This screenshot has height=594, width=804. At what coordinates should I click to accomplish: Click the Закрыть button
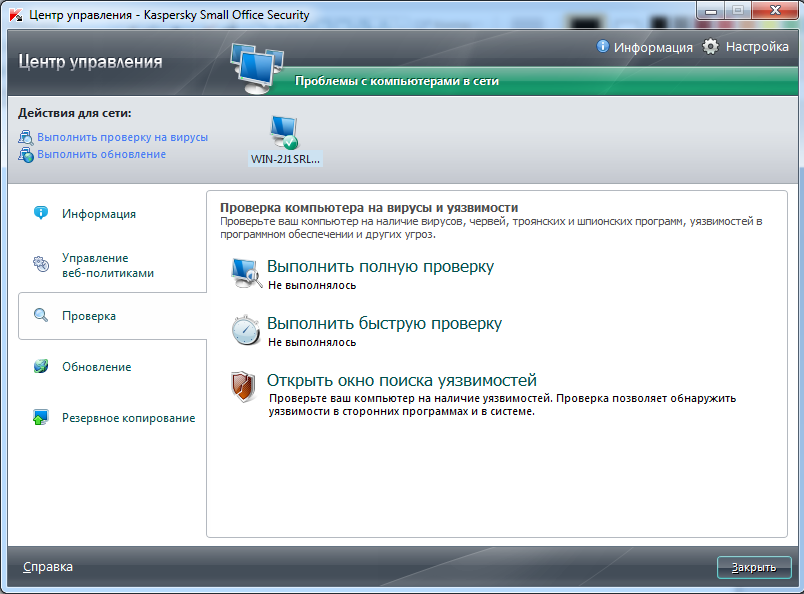pyautogui.click(x=754, y=567)
